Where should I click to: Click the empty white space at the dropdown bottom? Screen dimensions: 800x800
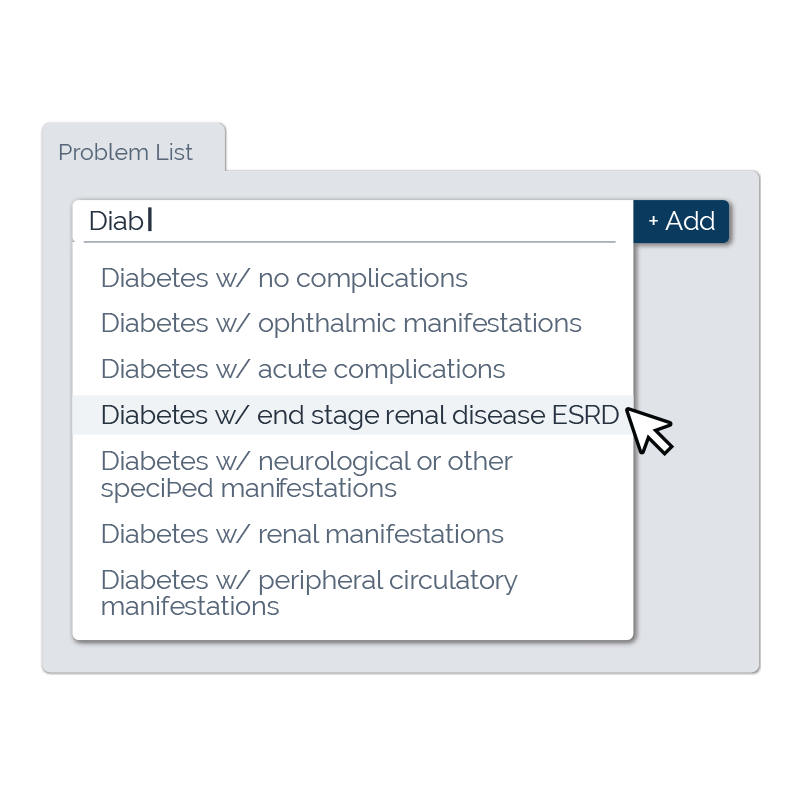click(352, 629)
